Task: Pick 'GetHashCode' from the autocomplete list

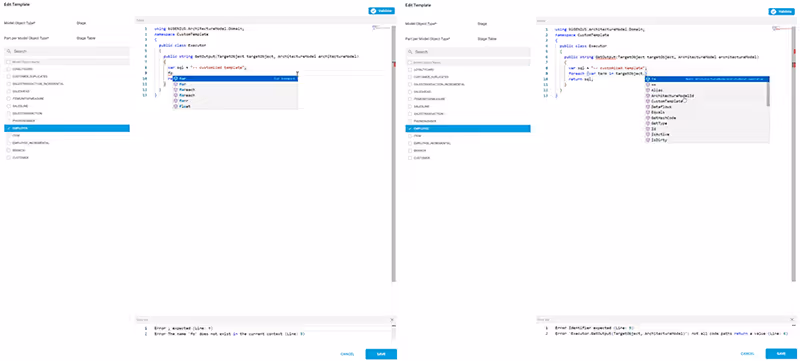Action: coord(706,118)
